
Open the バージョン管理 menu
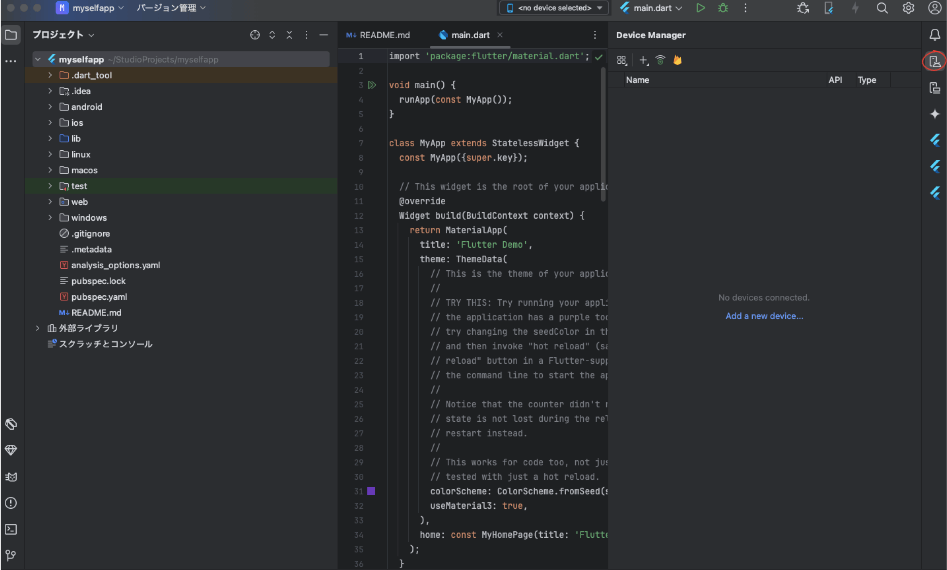(x=171, y=8)
